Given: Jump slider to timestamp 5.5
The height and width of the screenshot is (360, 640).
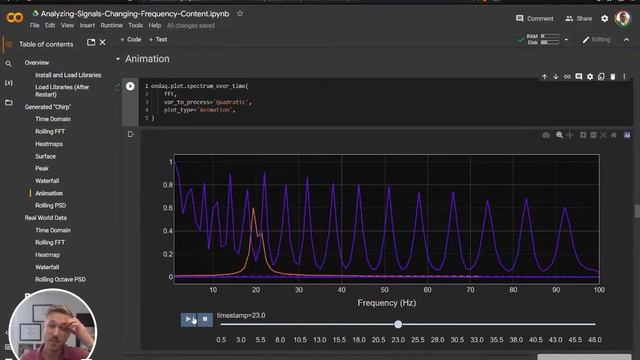Looking at the screenshot, I should coord(260,340).
